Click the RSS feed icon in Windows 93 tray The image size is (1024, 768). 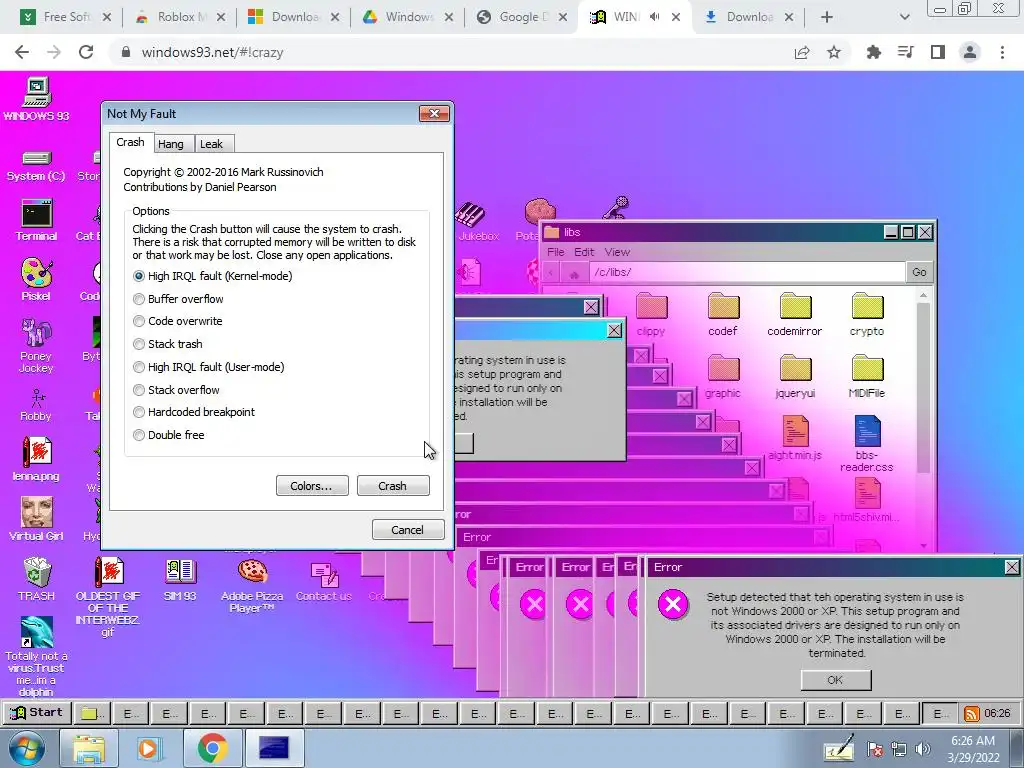click(972, 713)
